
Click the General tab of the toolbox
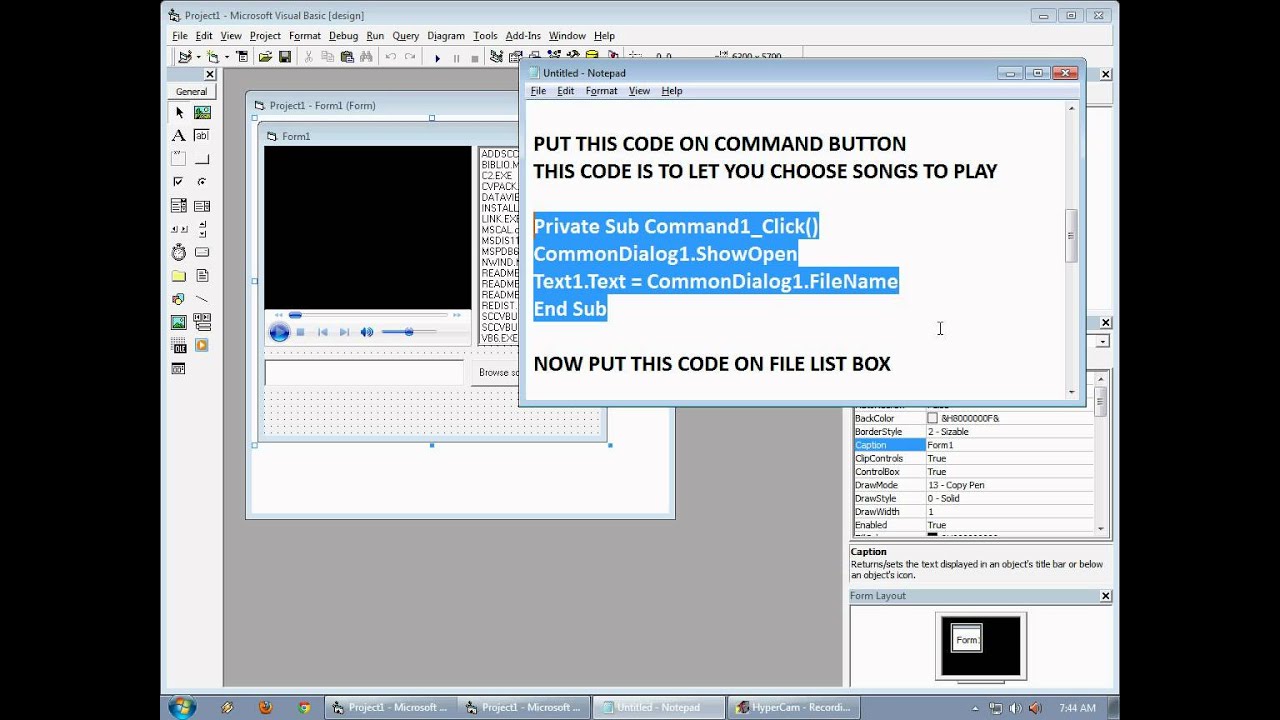click(192, 91)
